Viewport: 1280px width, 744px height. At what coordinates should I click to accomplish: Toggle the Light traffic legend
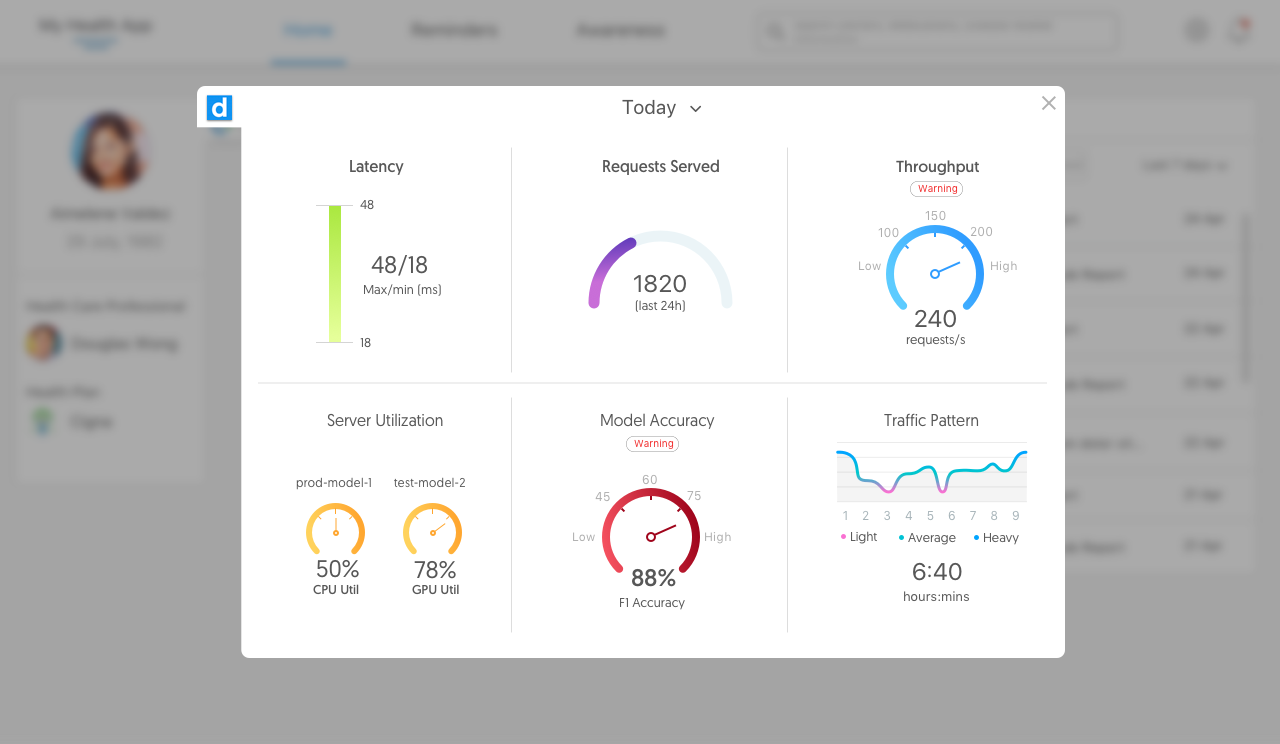click(x=857, y=536)
